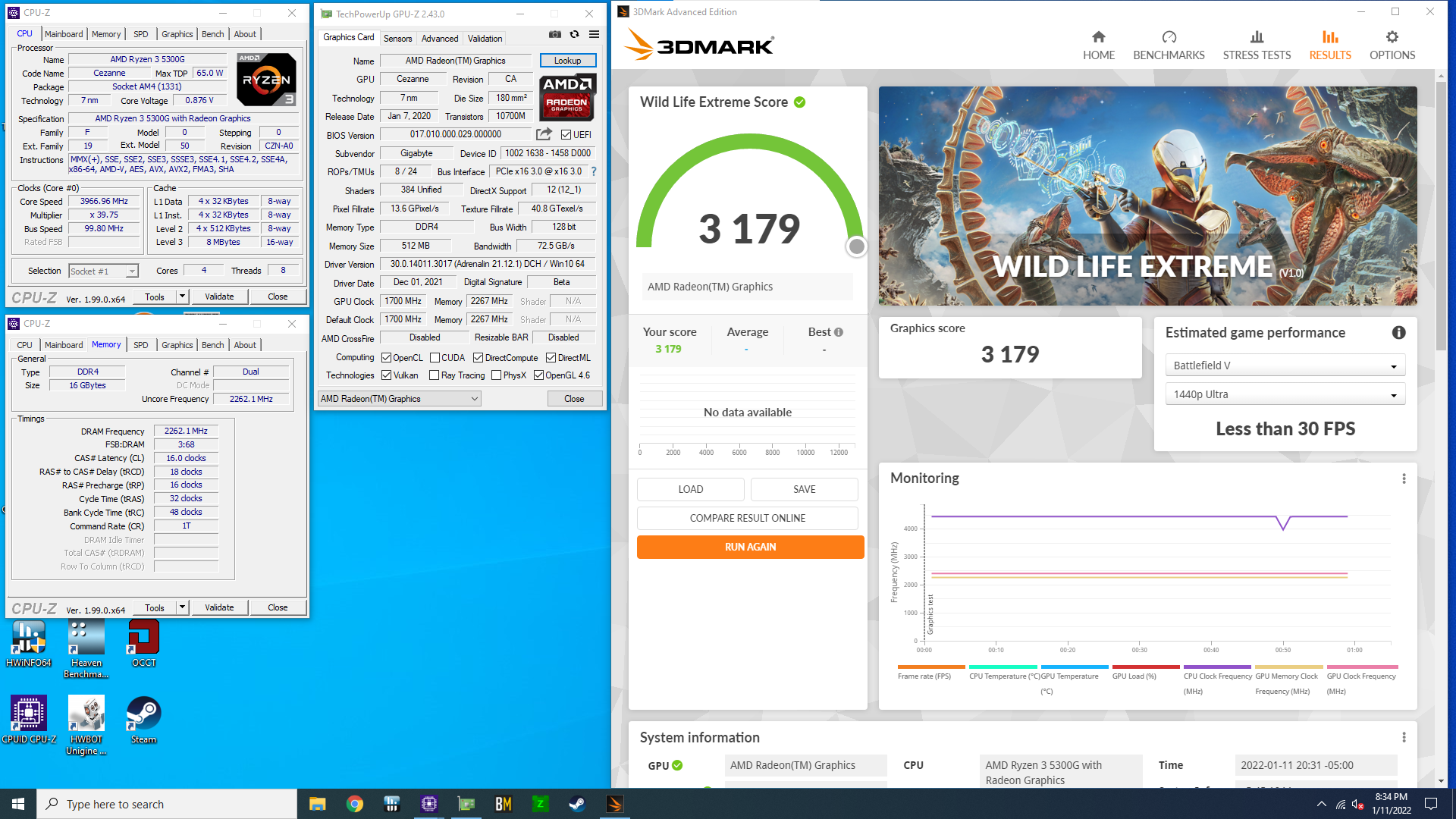This screenshot has height=819, width=1456.
Task: Switch to the SPD tab in top CPU-Z
Action: 141,34
